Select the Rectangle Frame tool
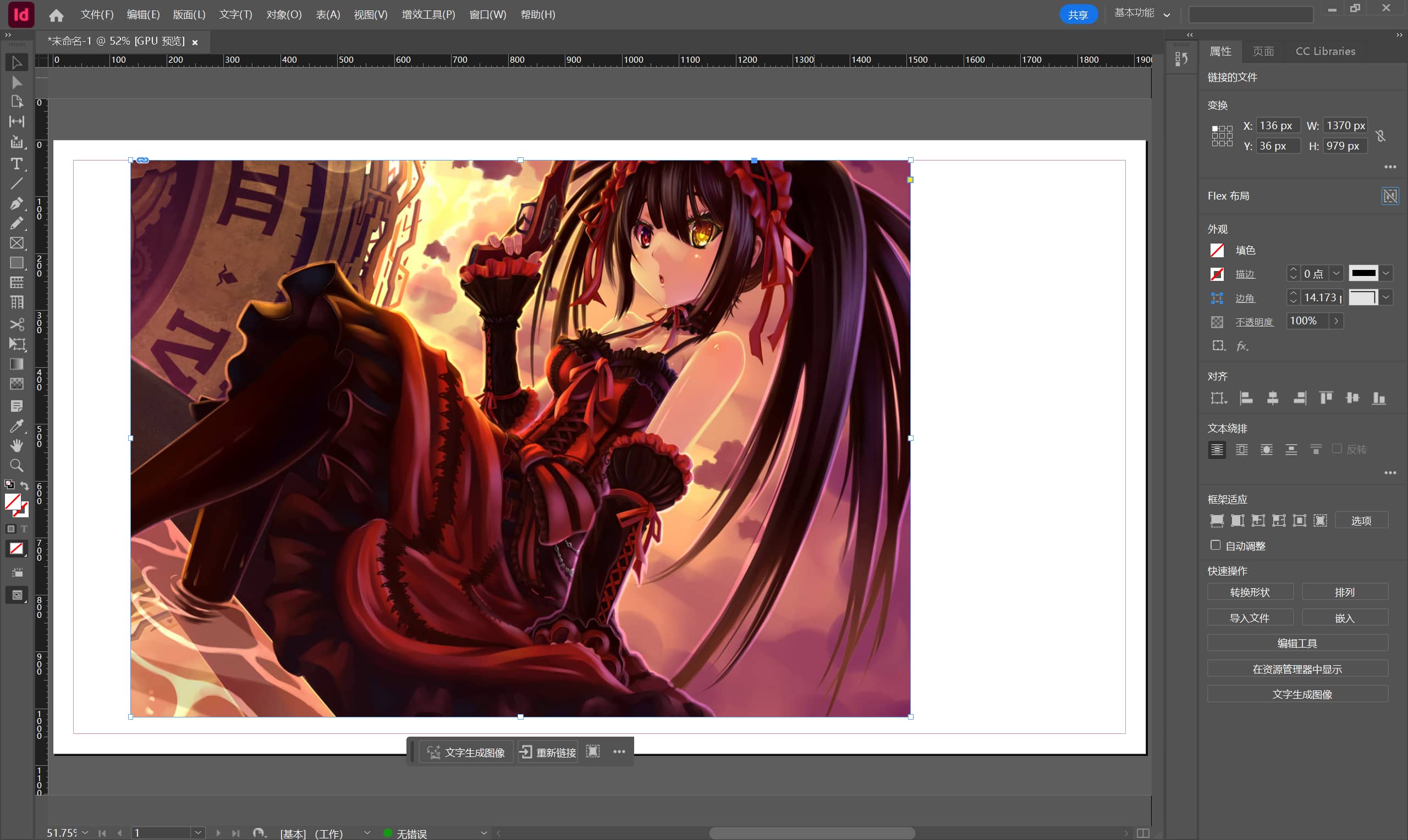Image resolution: width=1408 pixels, height=840 pixels. point(16,244)
